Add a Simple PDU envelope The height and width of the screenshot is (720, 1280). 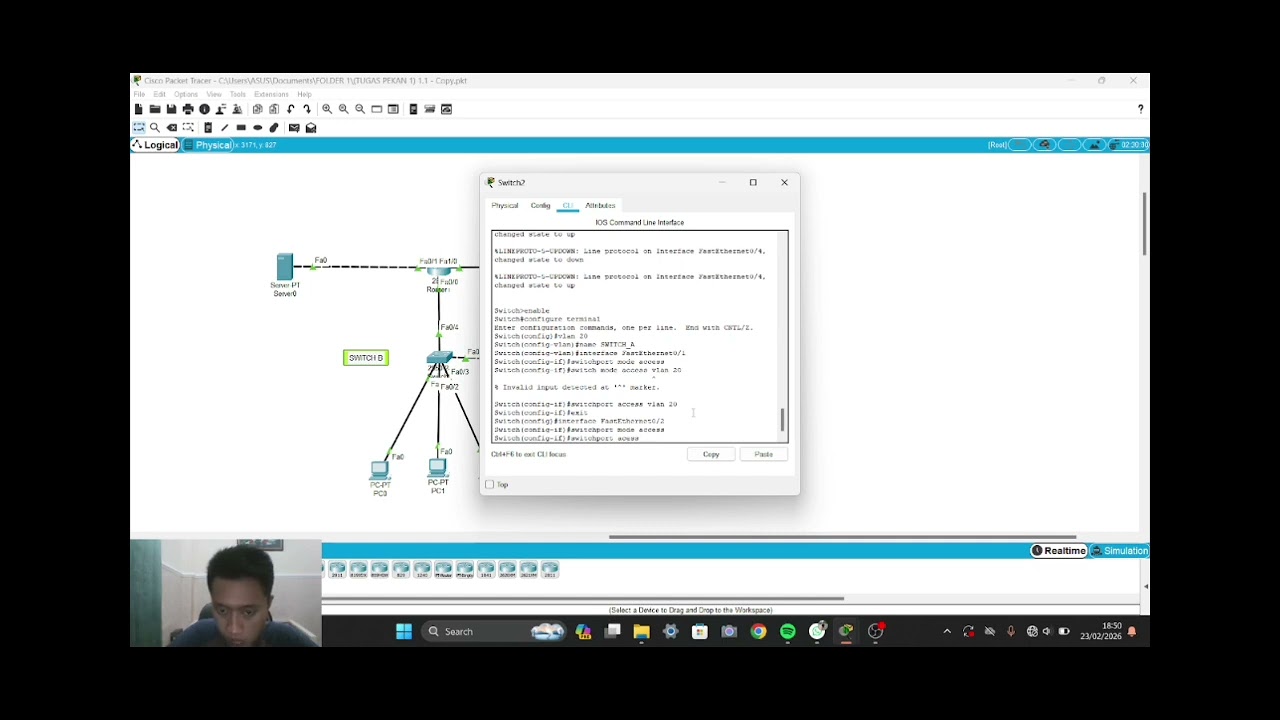tap(293, 128)
